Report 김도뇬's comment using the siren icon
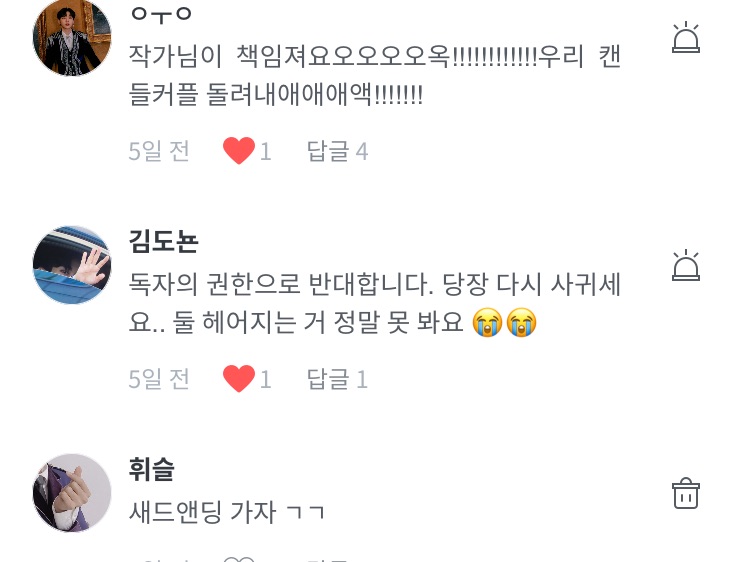 tap(685, 265)
